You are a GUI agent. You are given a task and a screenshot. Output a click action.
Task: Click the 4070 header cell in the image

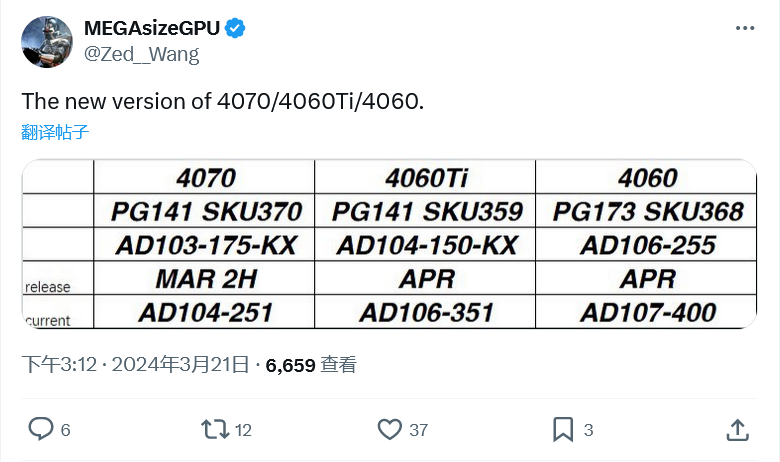coord(204,178)
